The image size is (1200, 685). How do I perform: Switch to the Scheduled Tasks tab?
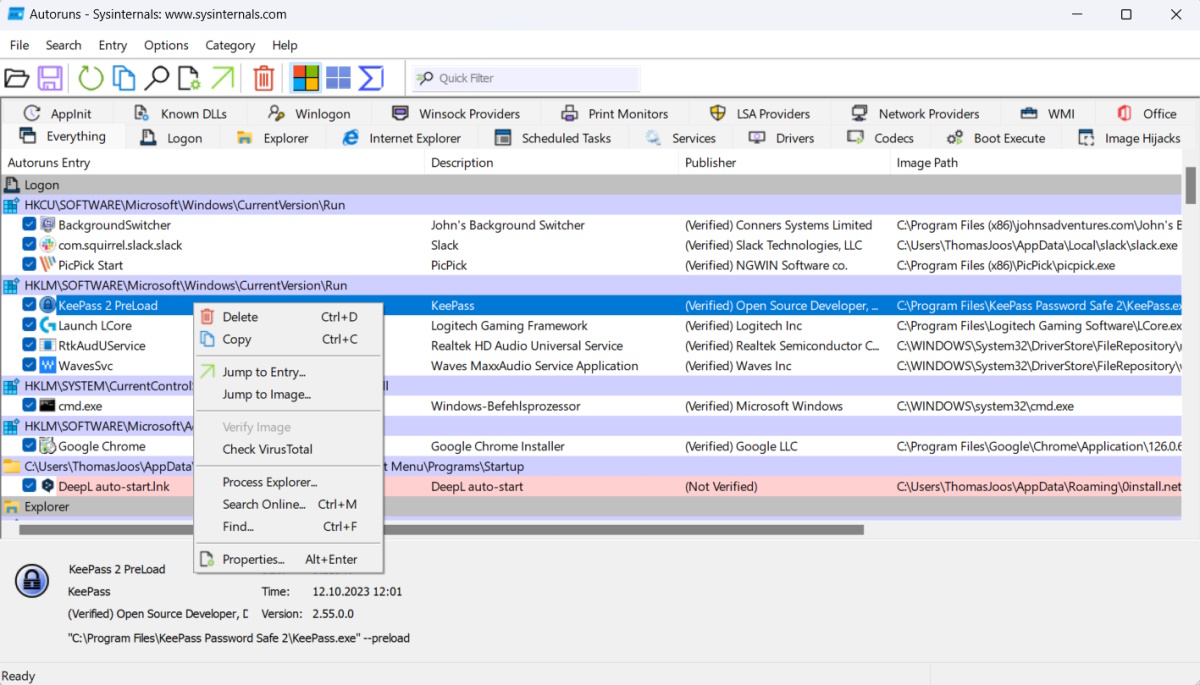553,138
